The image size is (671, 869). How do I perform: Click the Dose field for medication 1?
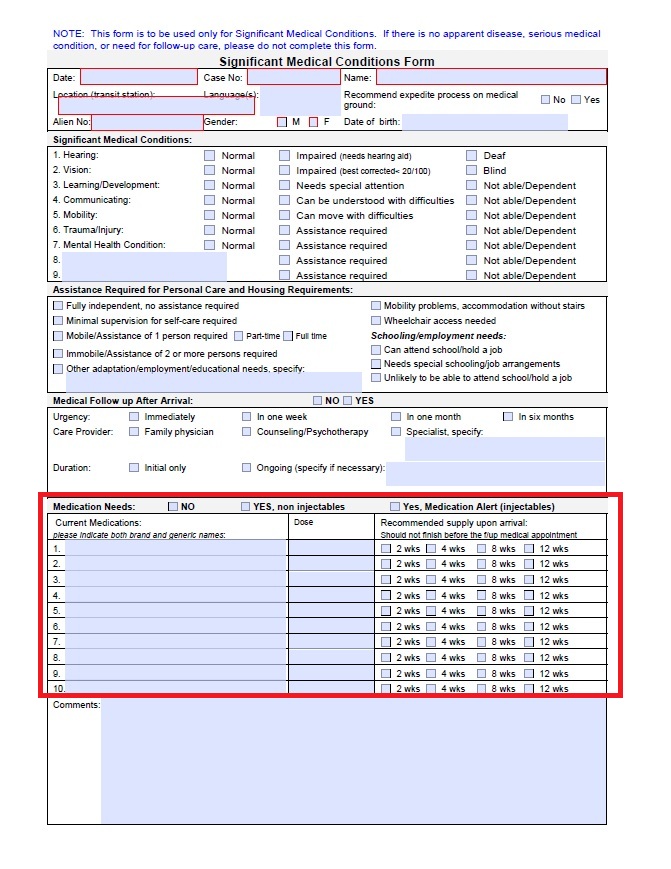pyautogui.click(x=329, y=549)
